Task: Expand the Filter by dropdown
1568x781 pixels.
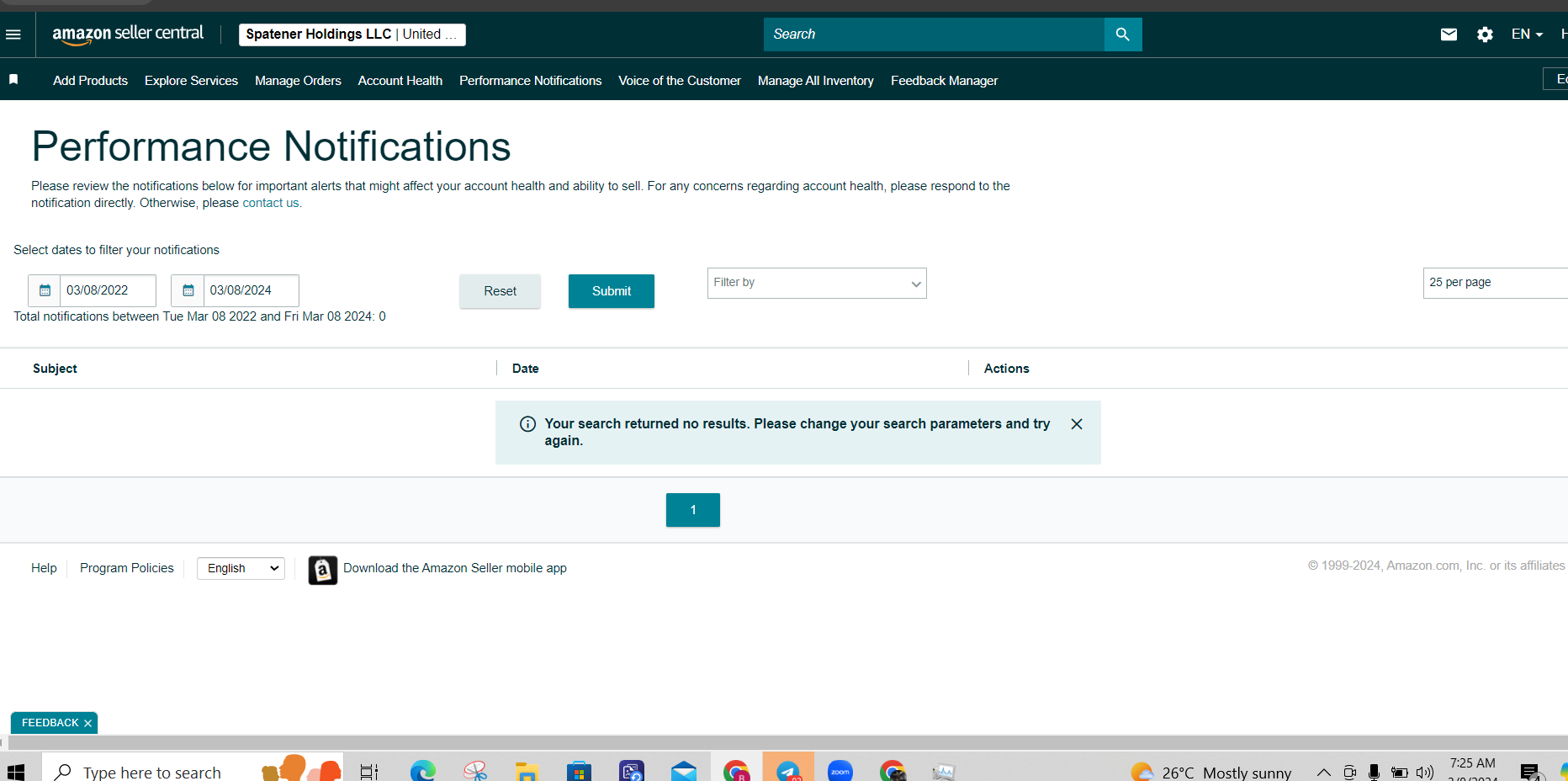Action: [x=817, y=283]
